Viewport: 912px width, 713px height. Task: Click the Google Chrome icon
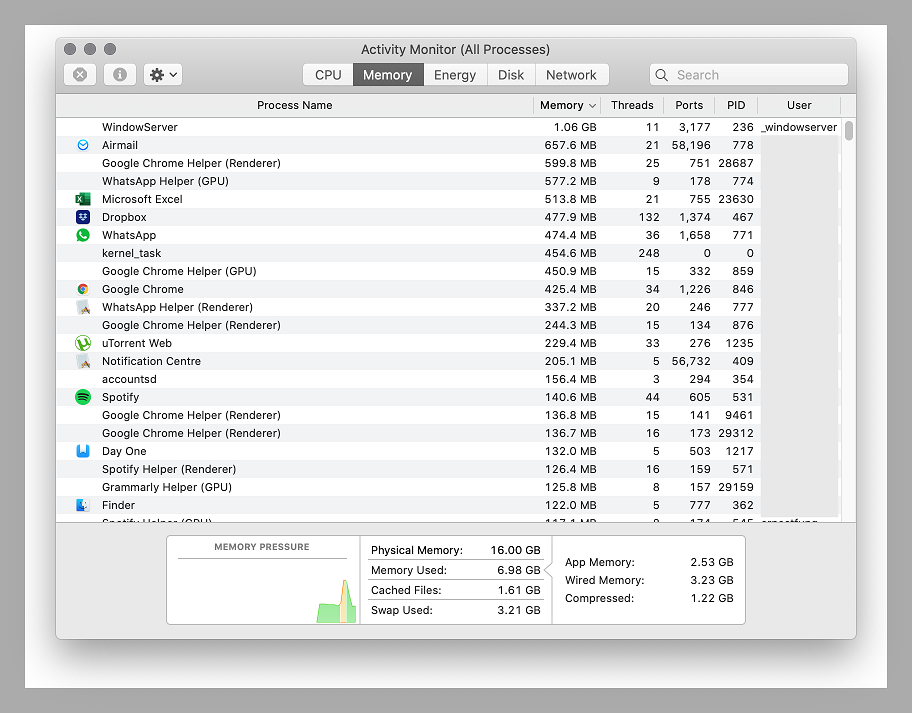pos(83,289)
